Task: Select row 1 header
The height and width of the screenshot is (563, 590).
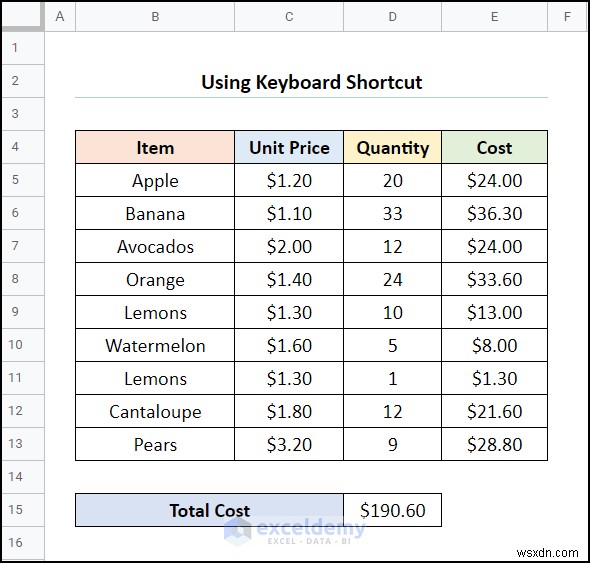Action: click(x=23, y=48)
